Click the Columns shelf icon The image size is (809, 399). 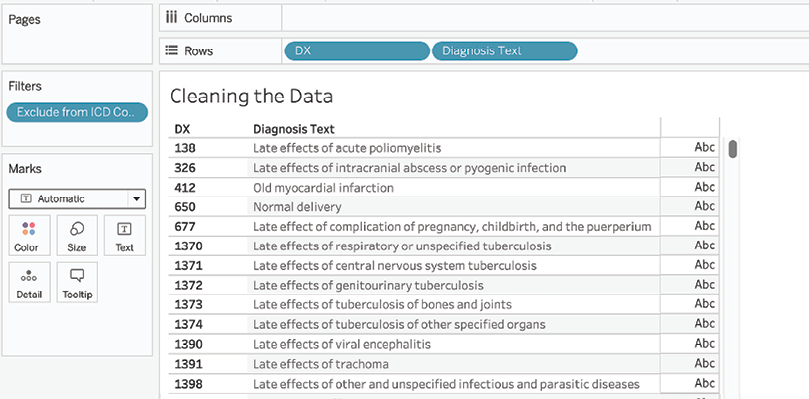click(171, 18)
